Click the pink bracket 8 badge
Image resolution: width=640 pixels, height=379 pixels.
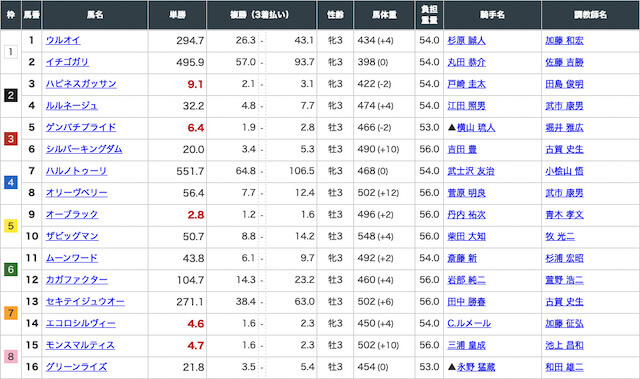pos(11,356)
